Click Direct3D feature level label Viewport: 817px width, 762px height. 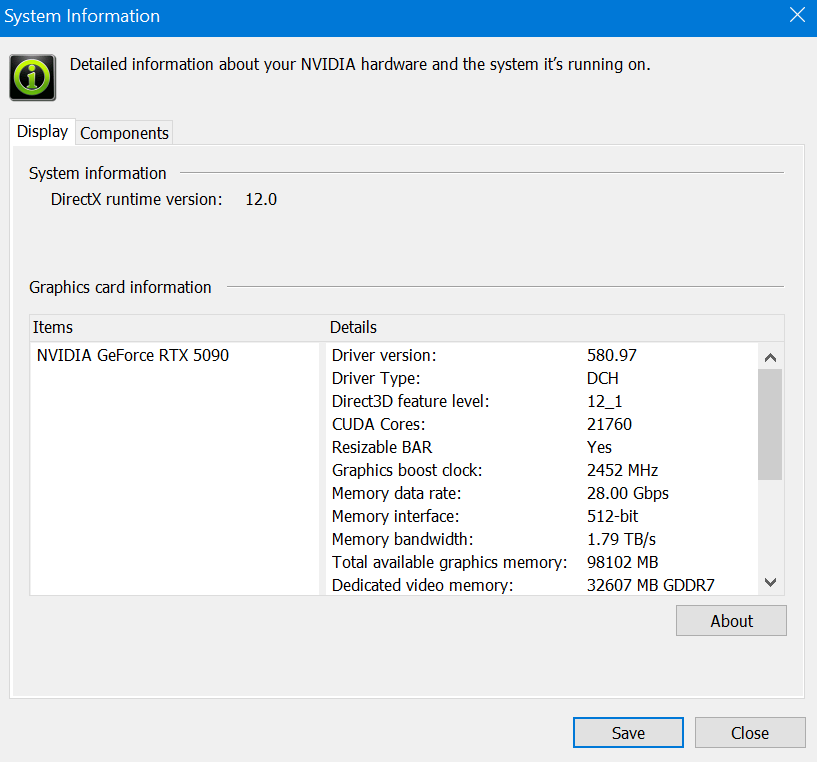[411, 401]
